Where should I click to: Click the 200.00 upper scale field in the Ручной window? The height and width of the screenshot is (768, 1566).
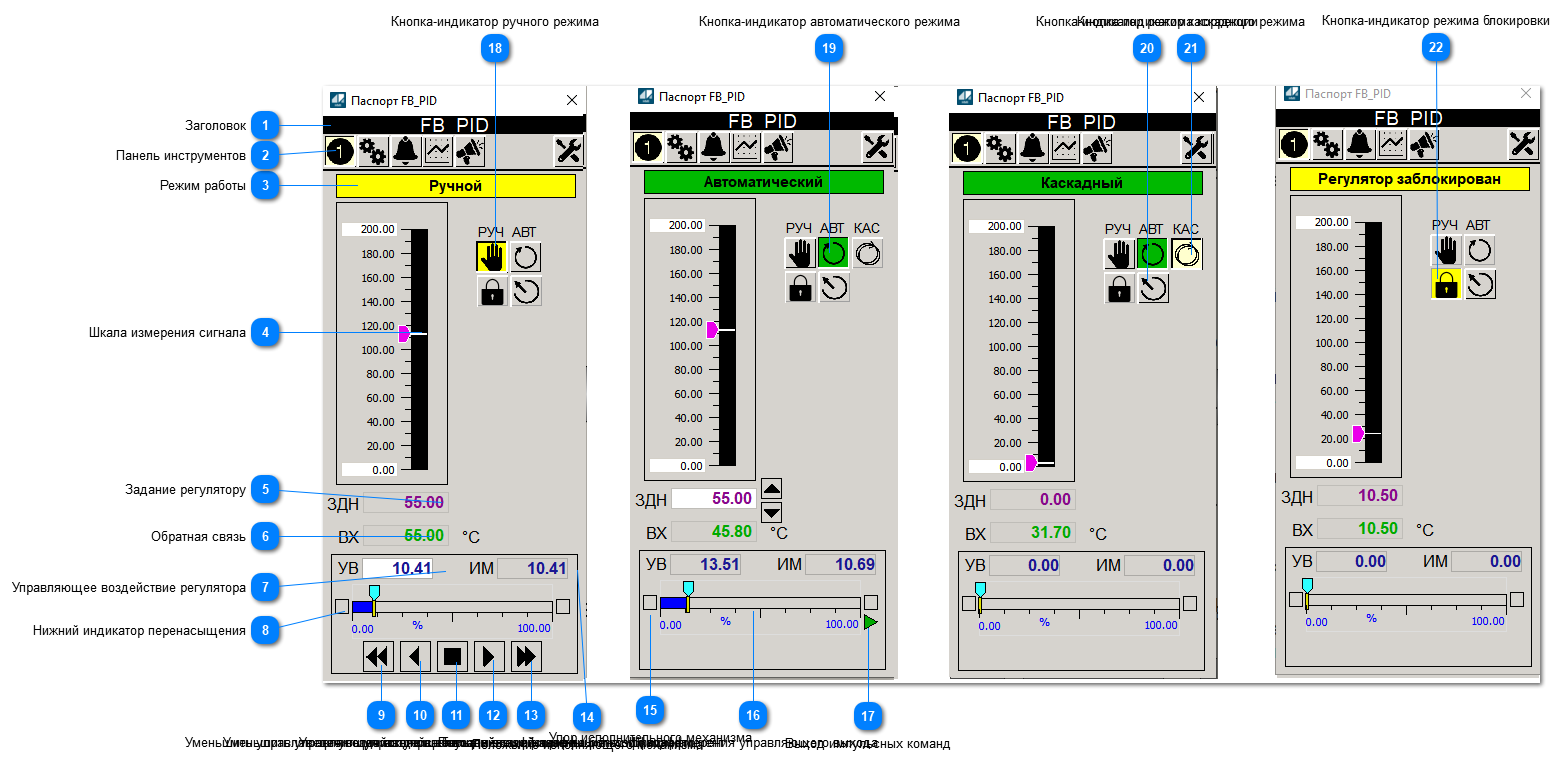click(x=370, y=229)
